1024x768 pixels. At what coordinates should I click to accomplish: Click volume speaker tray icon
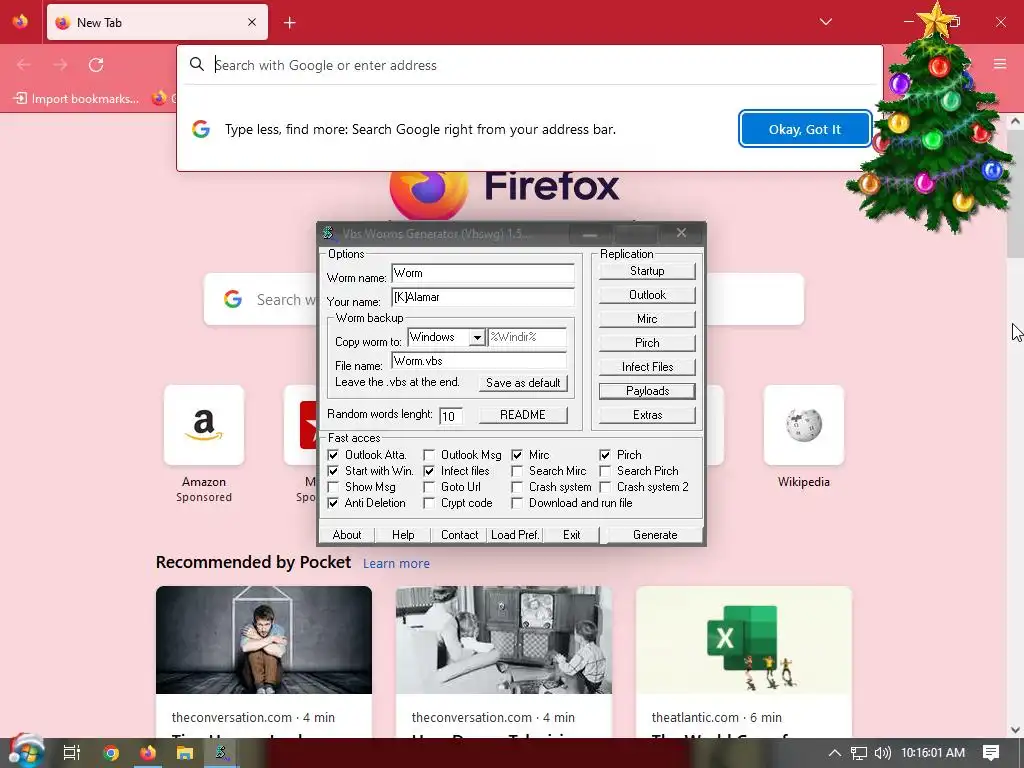click(x=882, y=753)
